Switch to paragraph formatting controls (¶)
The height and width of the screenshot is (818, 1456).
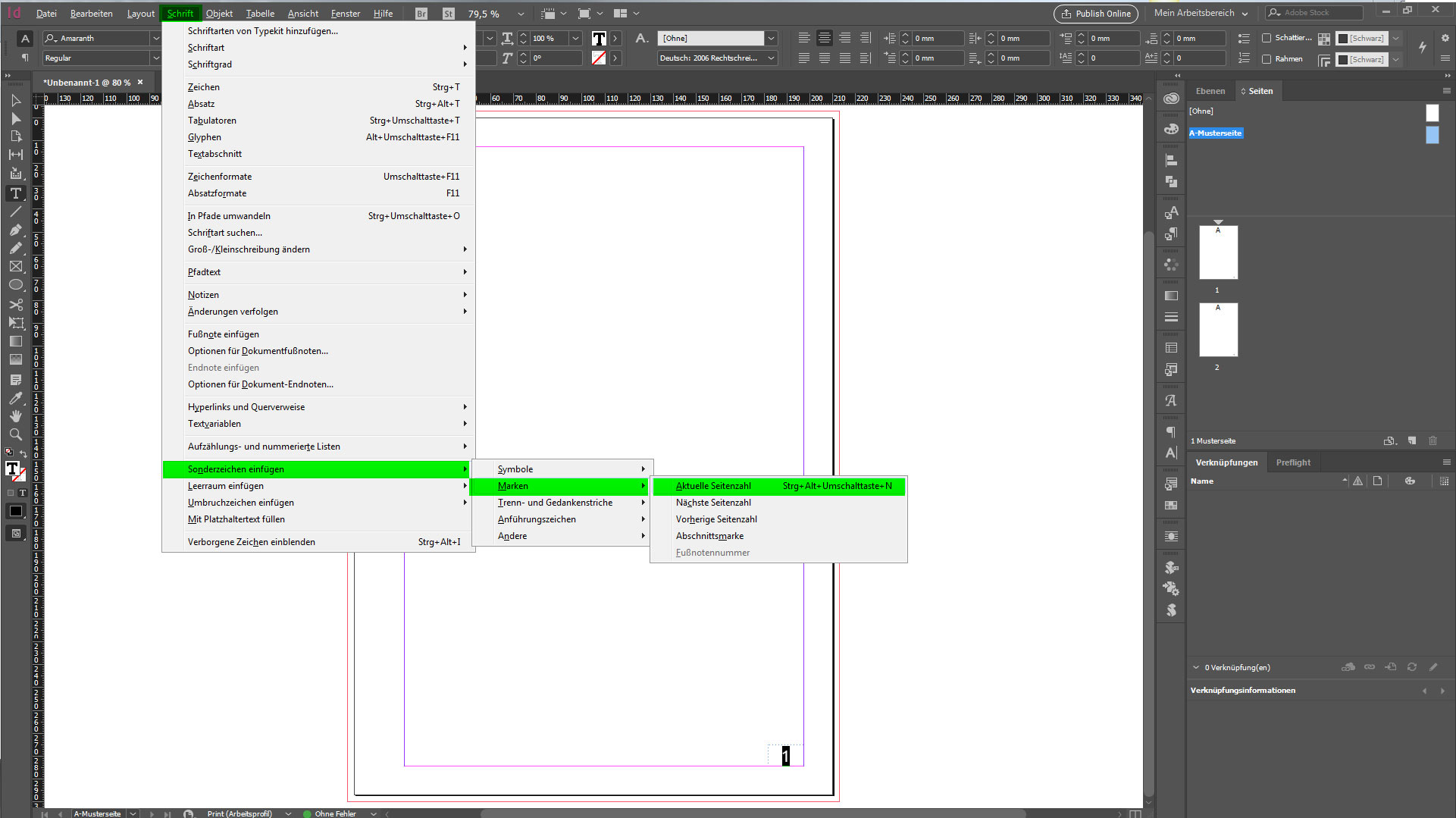(25, 58)
